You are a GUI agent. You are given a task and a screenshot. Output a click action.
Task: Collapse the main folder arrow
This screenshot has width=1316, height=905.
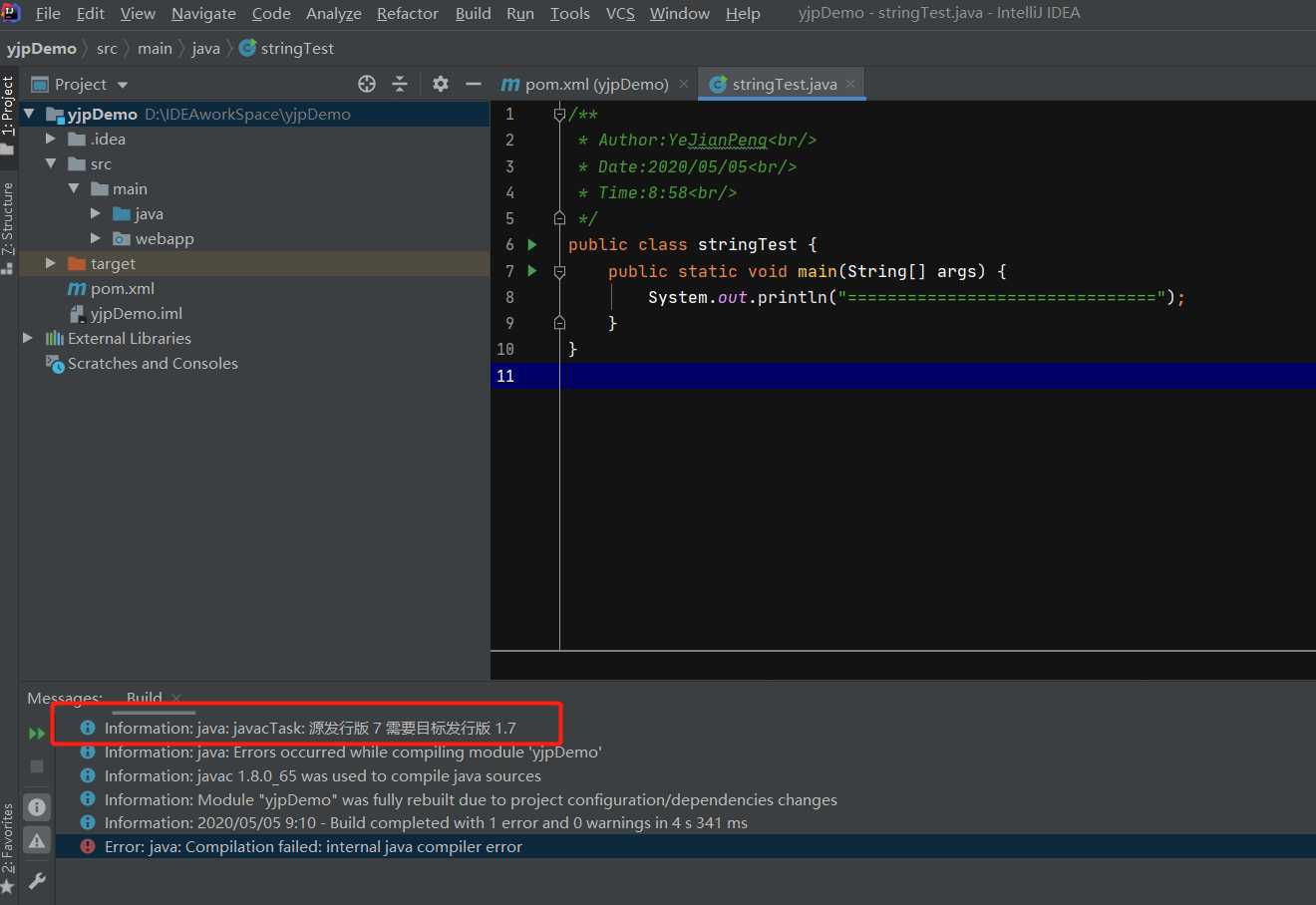pos(74,188)
